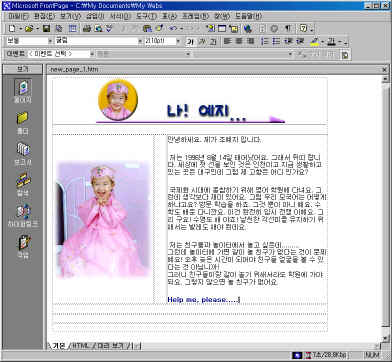The height and width of the screenshot is (362, 392).
Task: Switch to the HTML tab
Action: click(x=80, y=346)
